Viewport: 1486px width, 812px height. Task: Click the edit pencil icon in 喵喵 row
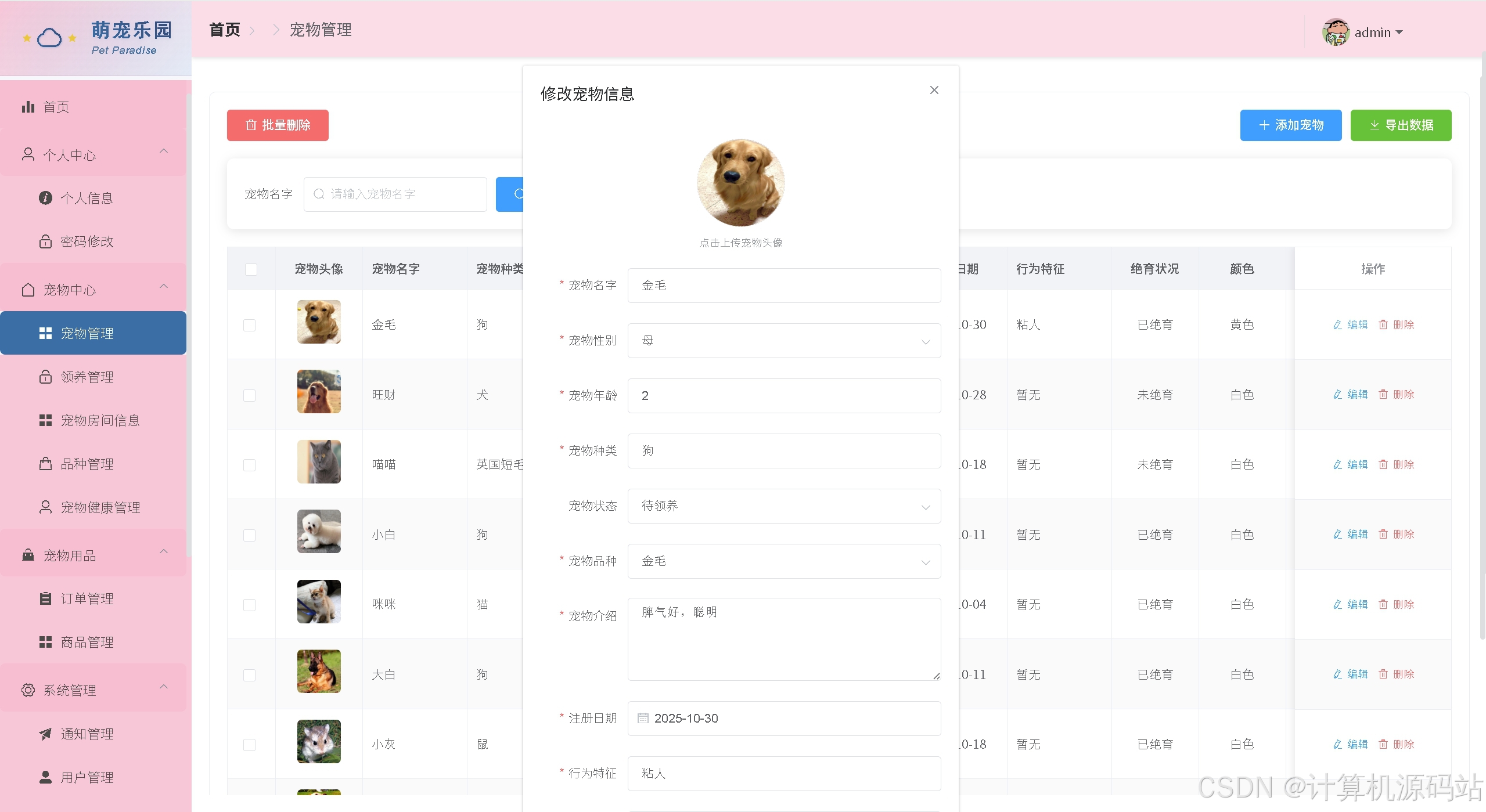pos(1337,464)
